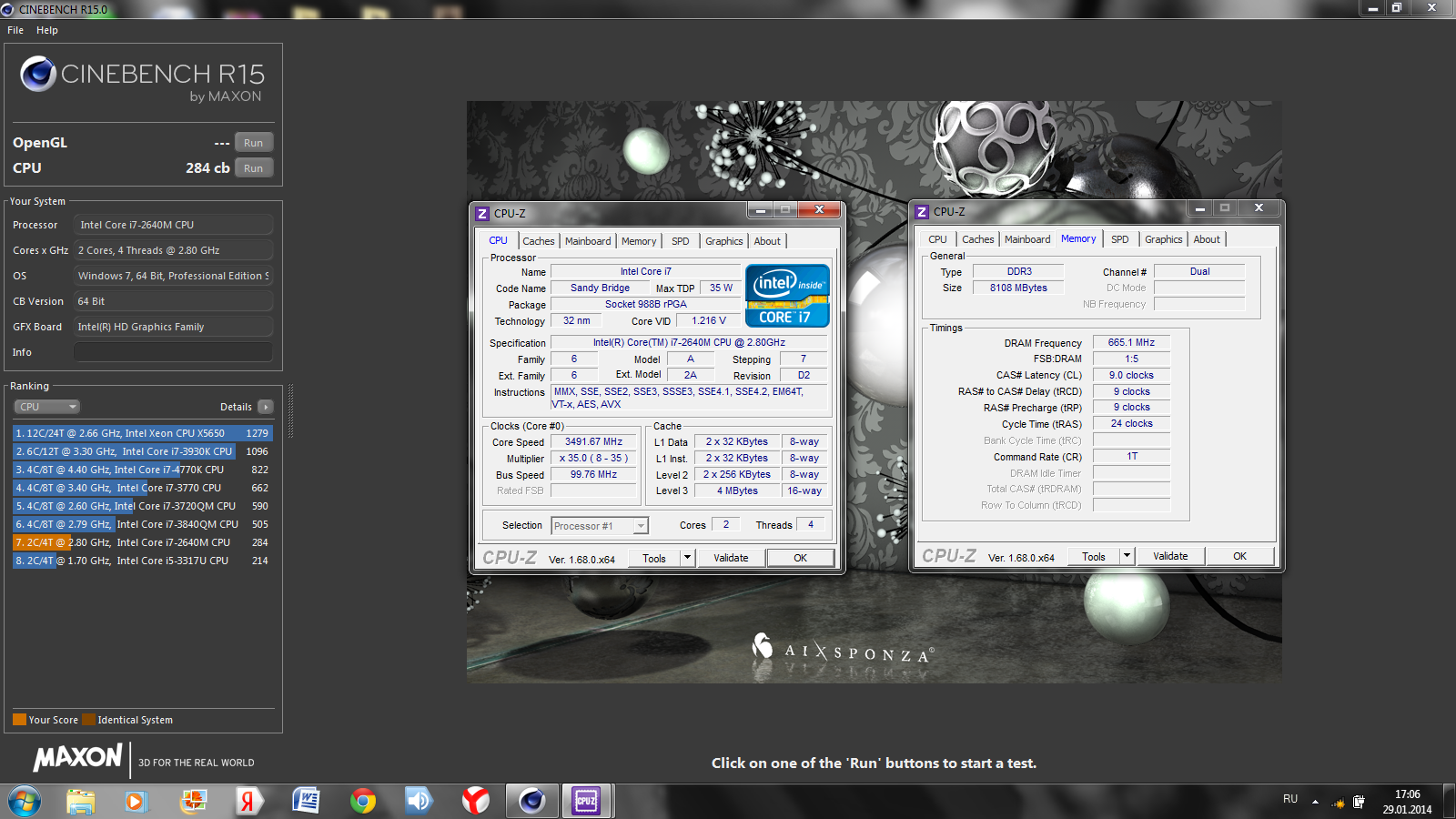Viewport: 1456px width, 819px height.
Task: Open the Yandex browser taskbar icon
Action: [x=475, y=801]
